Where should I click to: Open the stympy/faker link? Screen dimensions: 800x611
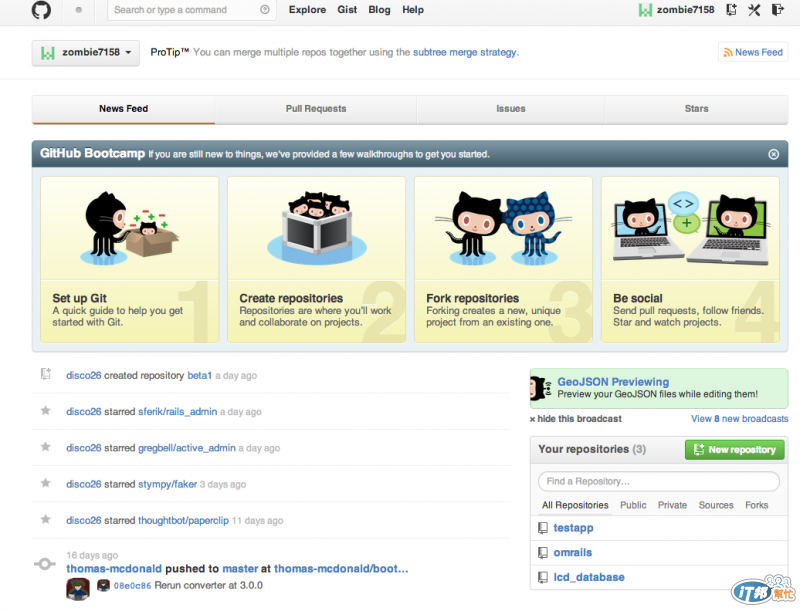click(x=167, y=484)
